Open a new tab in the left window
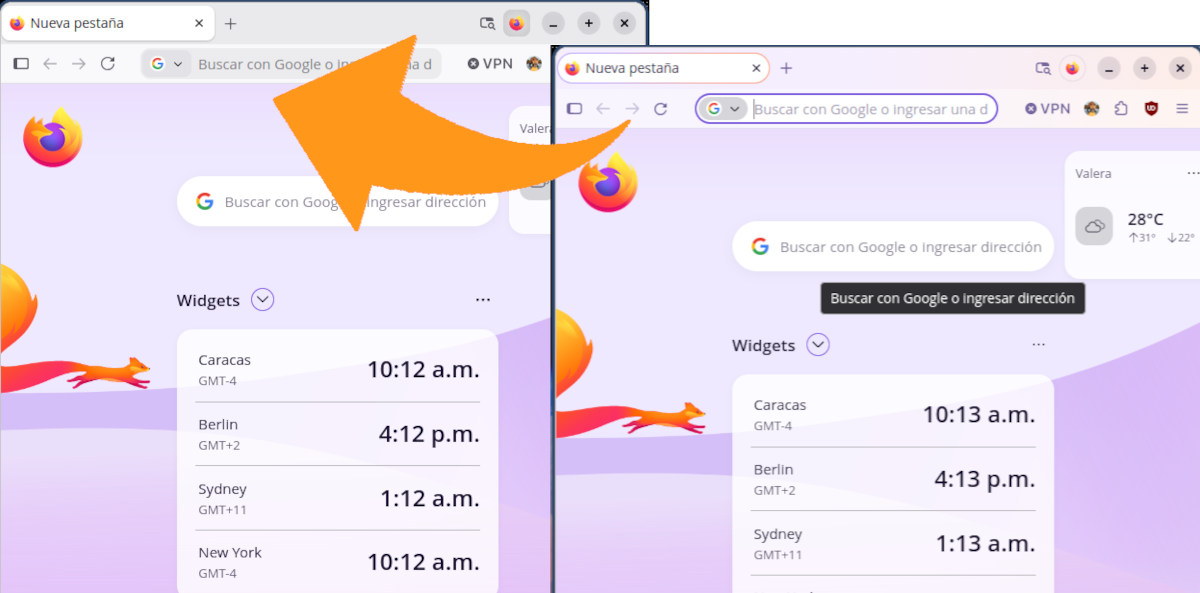This screenshot has width=1200, height=593. (x=231, y=23)
